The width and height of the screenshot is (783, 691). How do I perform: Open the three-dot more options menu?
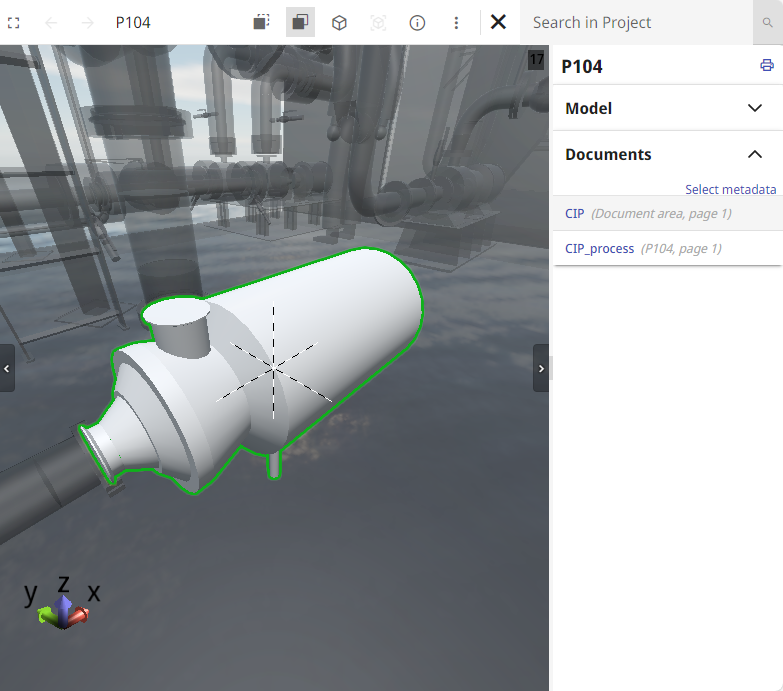point(456,22)
